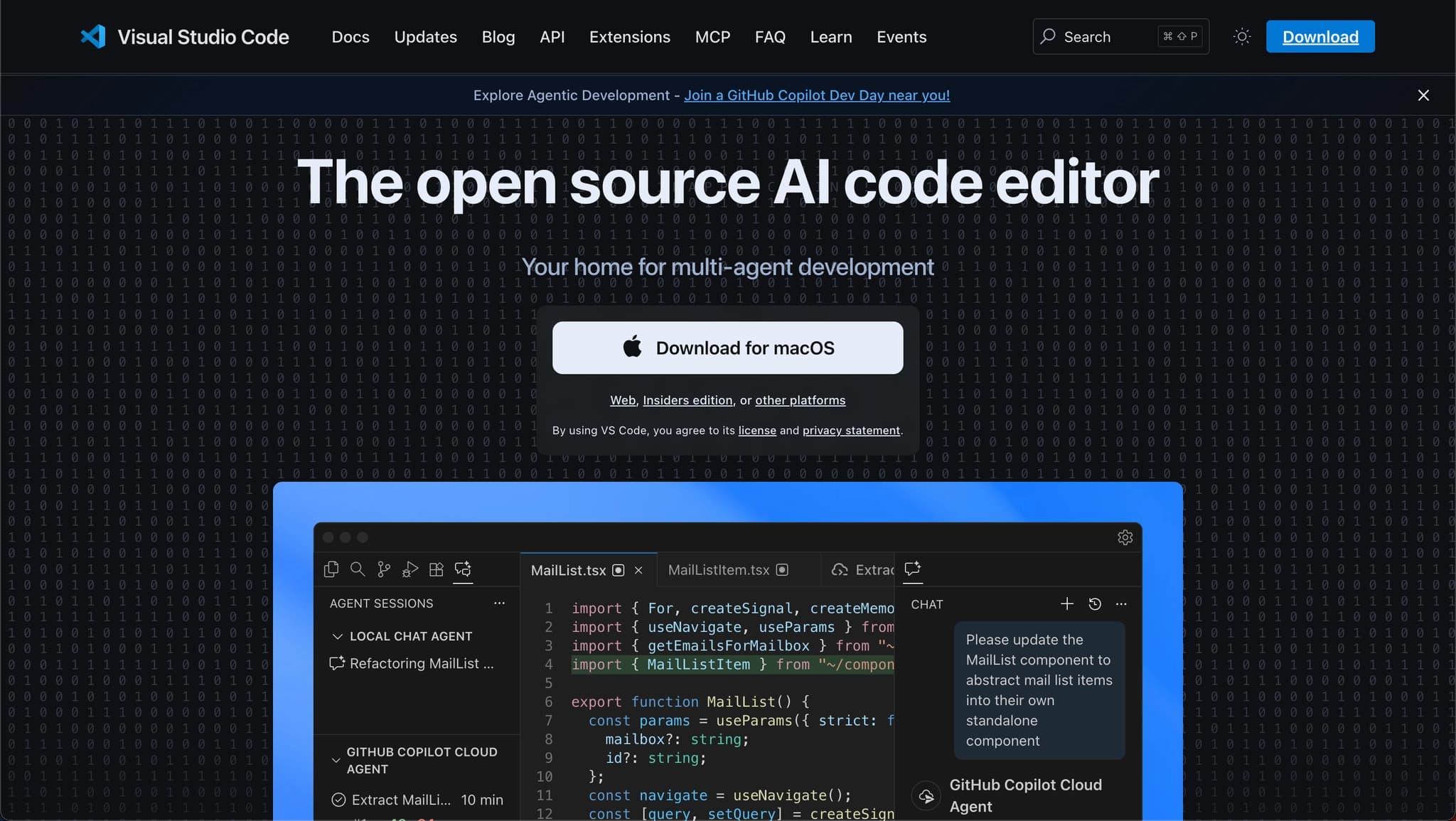Click inside the Search input field
Screen dimensions: 1456x821
(x=1109, y=36)
